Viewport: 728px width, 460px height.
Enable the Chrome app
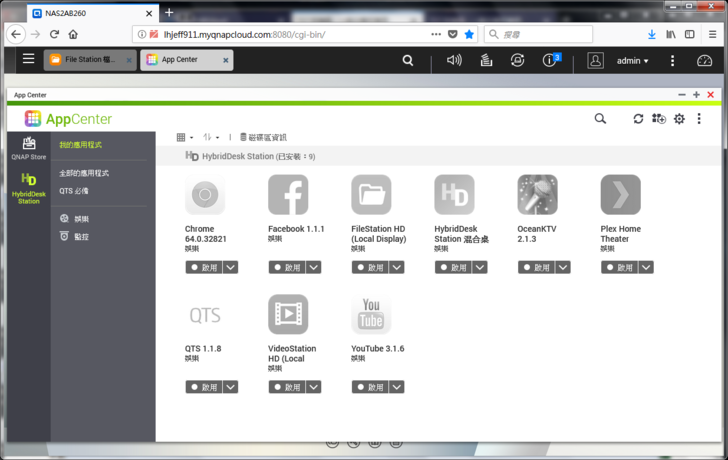204,267
